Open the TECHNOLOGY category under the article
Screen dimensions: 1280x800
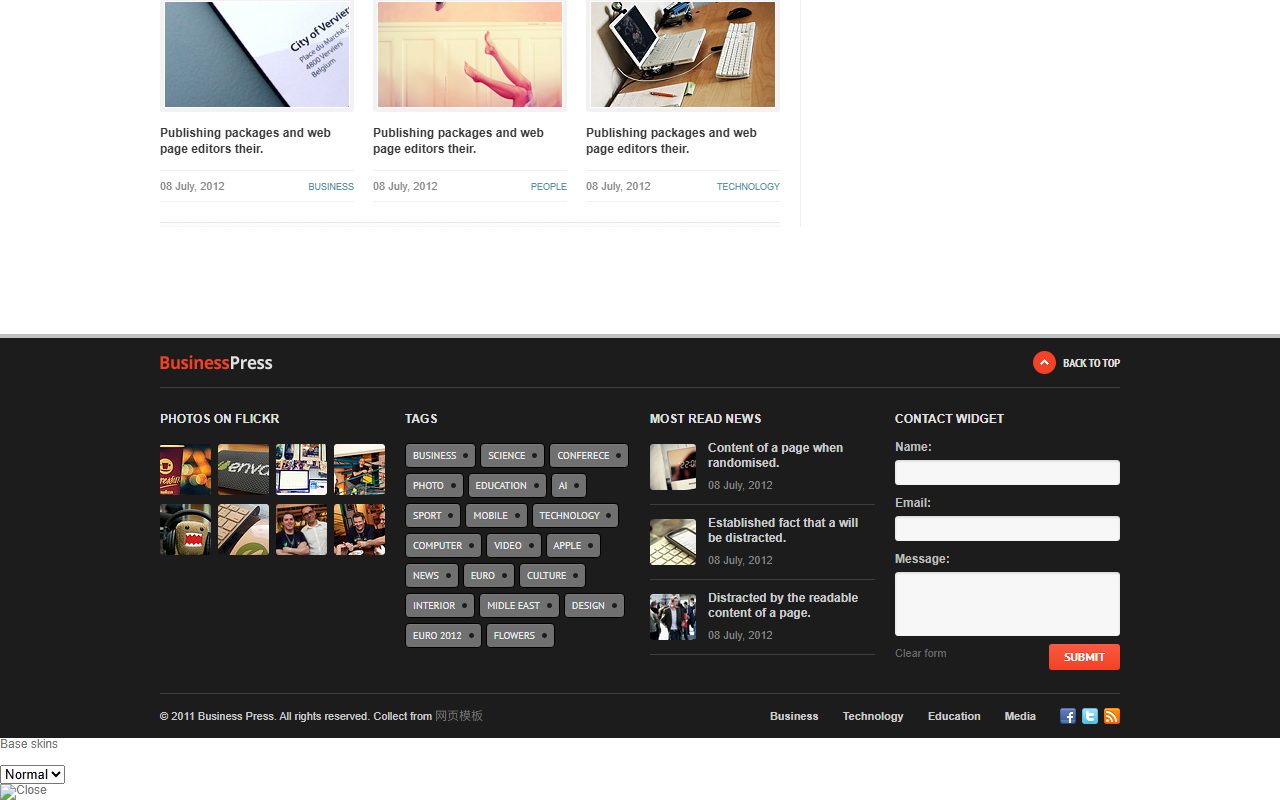tap(748, 187)
